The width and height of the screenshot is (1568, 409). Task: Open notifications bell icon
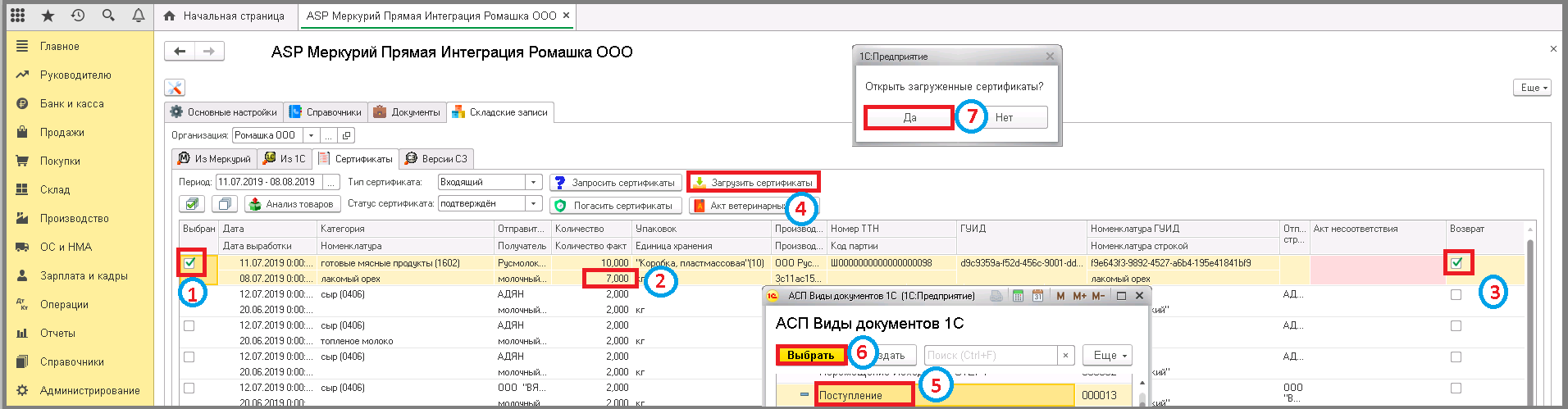tap(139, 16)
